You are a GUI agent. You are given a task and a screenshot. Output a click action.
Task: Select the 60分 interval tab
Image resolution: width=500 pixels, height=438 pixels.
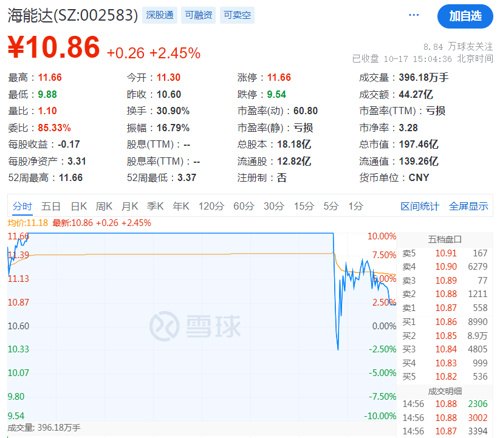(244, 206)
